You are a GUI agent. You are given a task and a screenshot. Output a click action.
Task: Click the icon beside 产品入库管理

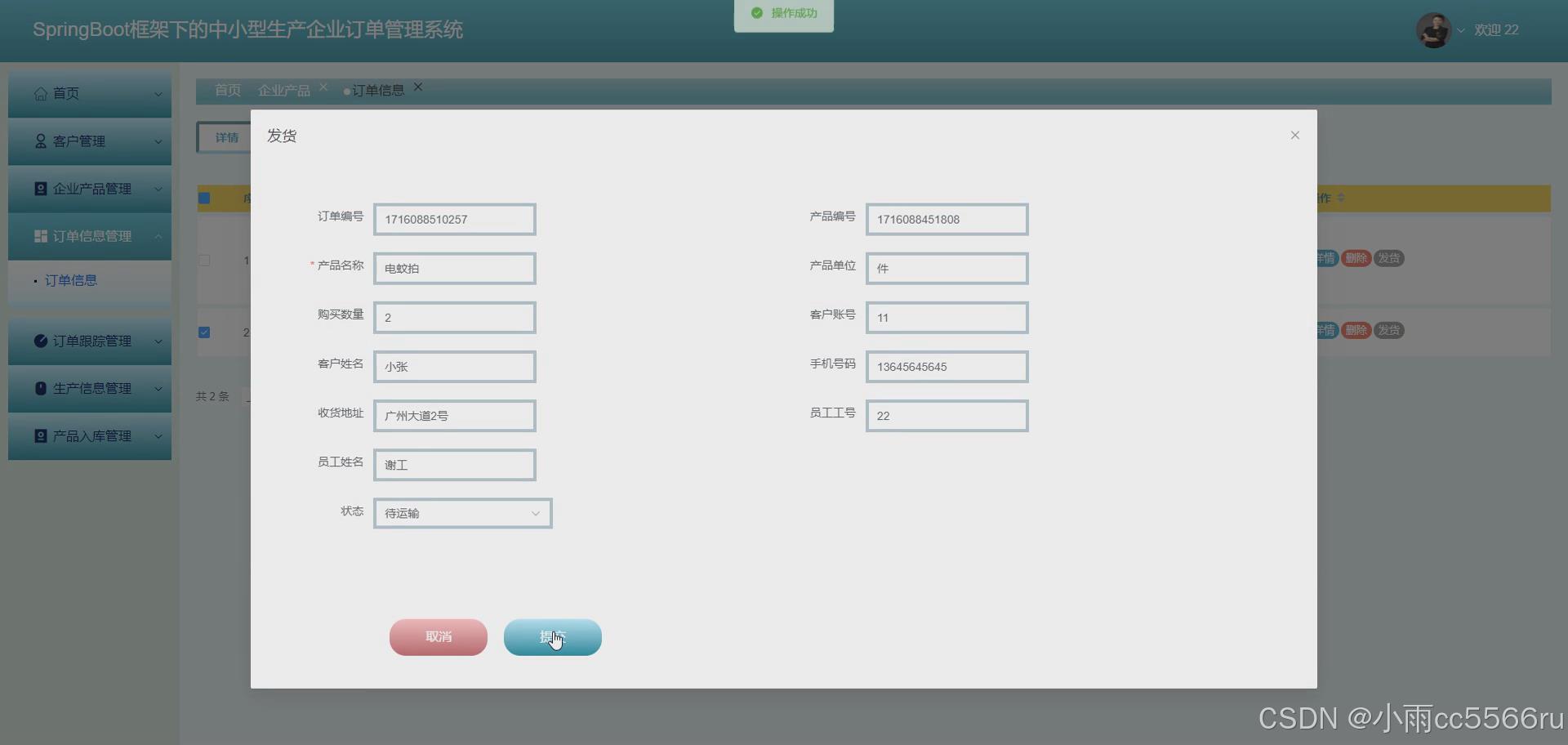tap(40, 435)
